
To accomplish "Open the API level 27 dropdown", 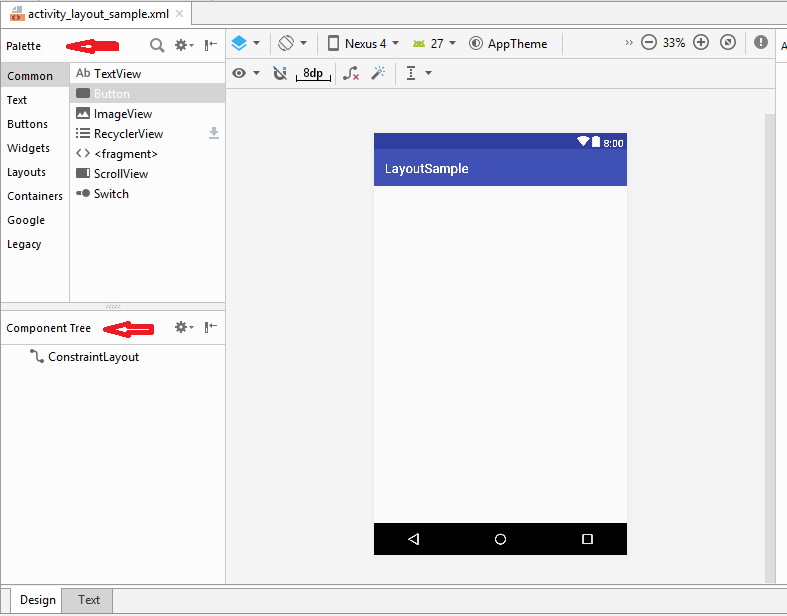I will pos(434,43).
